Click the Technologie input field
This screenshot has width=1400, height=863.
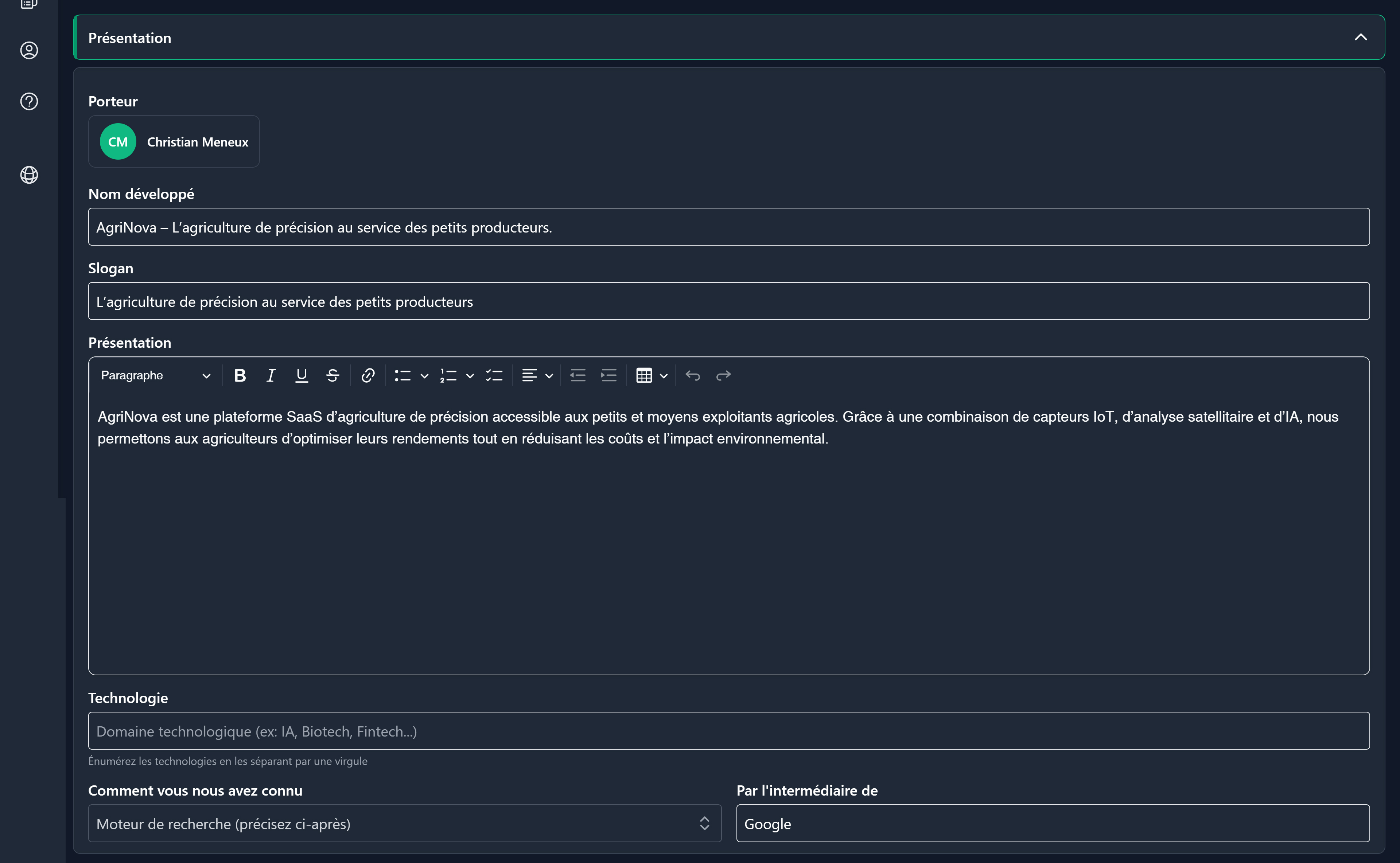coord(728,731)
